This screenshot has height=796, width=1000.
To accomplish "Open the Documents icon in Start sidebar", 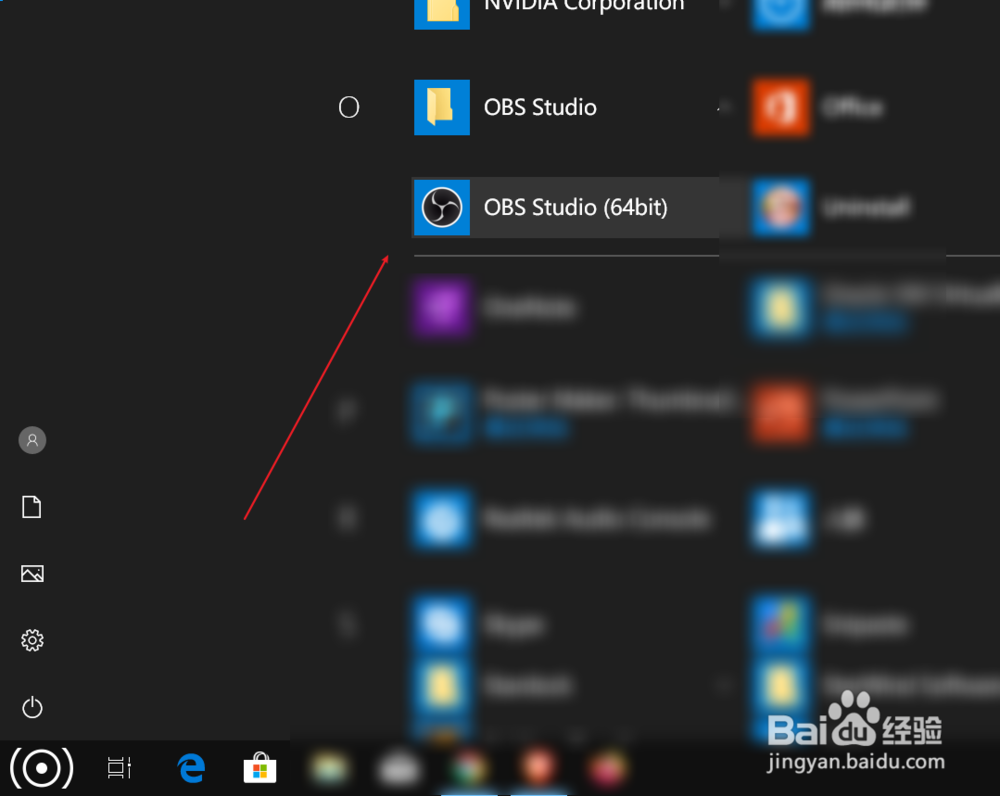I will (x=32, y=507).
